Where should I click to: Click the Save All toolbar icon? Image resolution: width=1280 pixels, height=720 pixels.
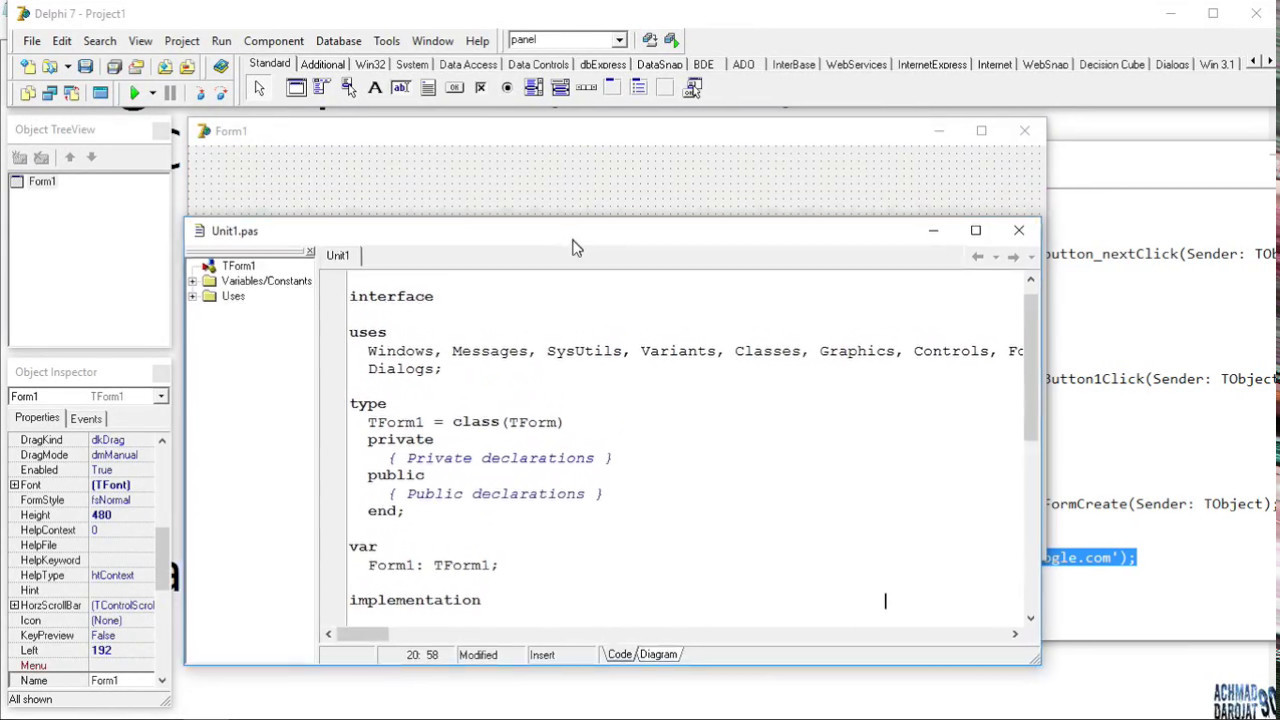(114, 67)
